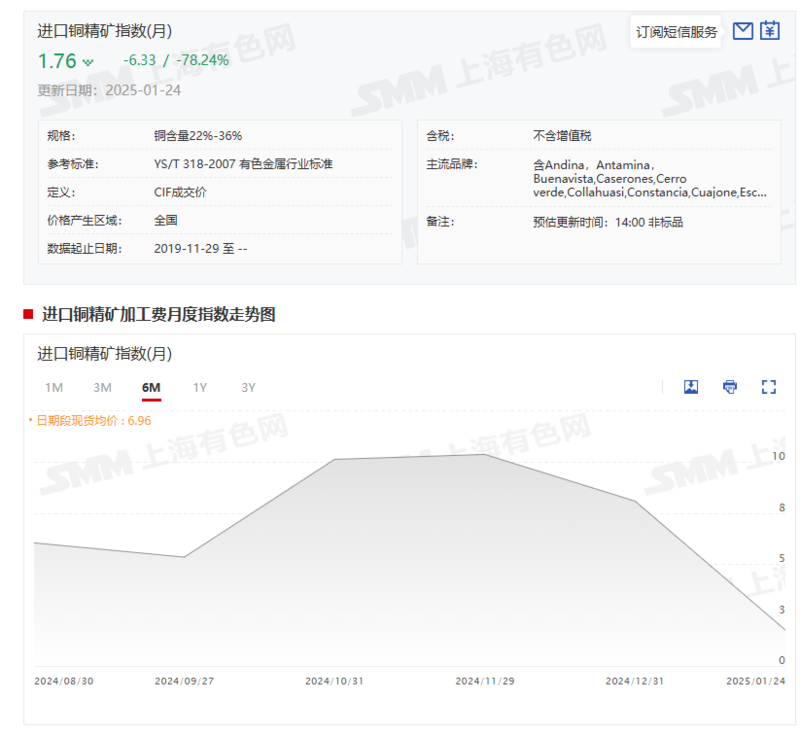Switch chart range to 1M

[54, 388]
